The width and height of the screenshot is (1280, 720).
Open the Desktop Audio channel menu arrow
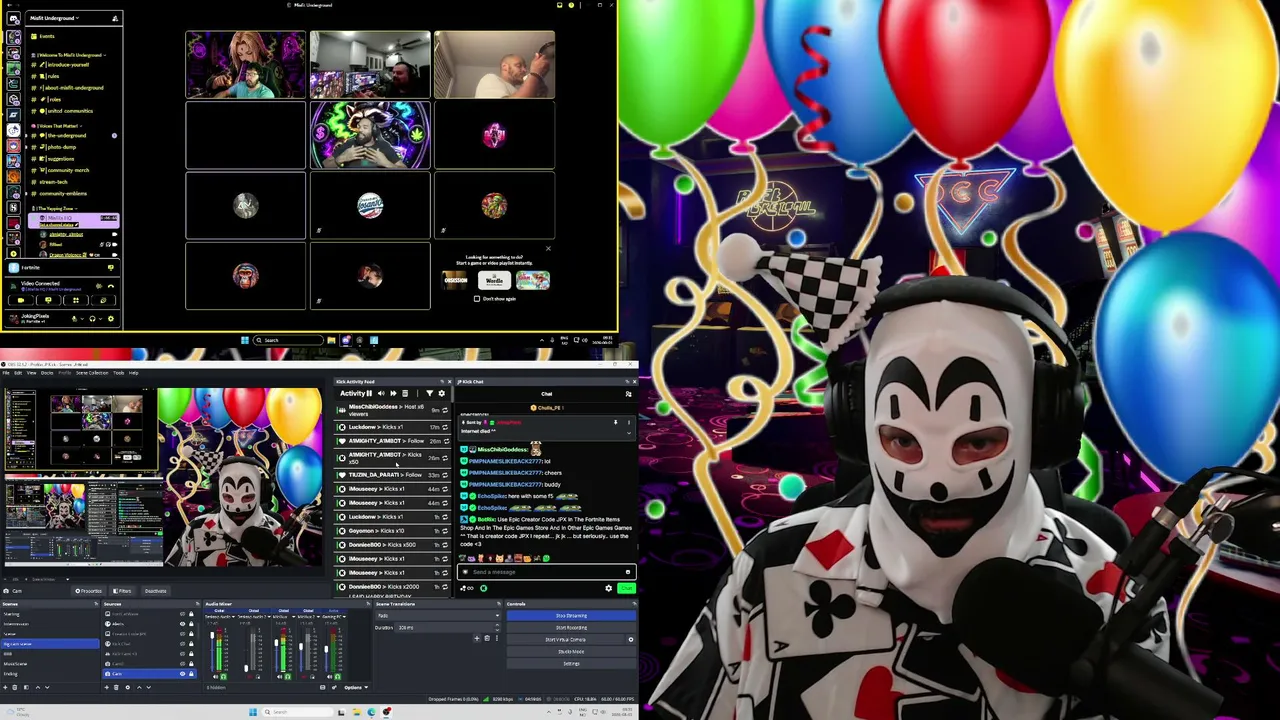232,616
